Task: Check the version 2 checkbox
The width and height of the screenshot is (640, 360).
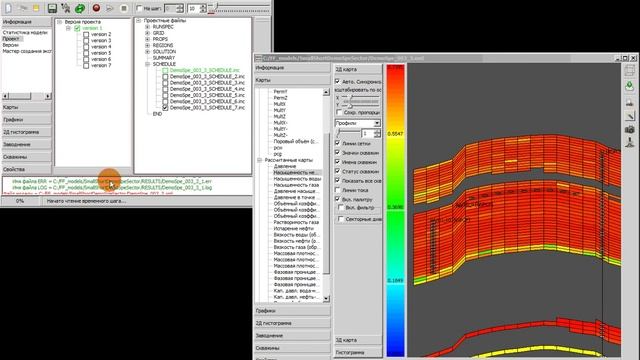Action: tap(86, 34)
